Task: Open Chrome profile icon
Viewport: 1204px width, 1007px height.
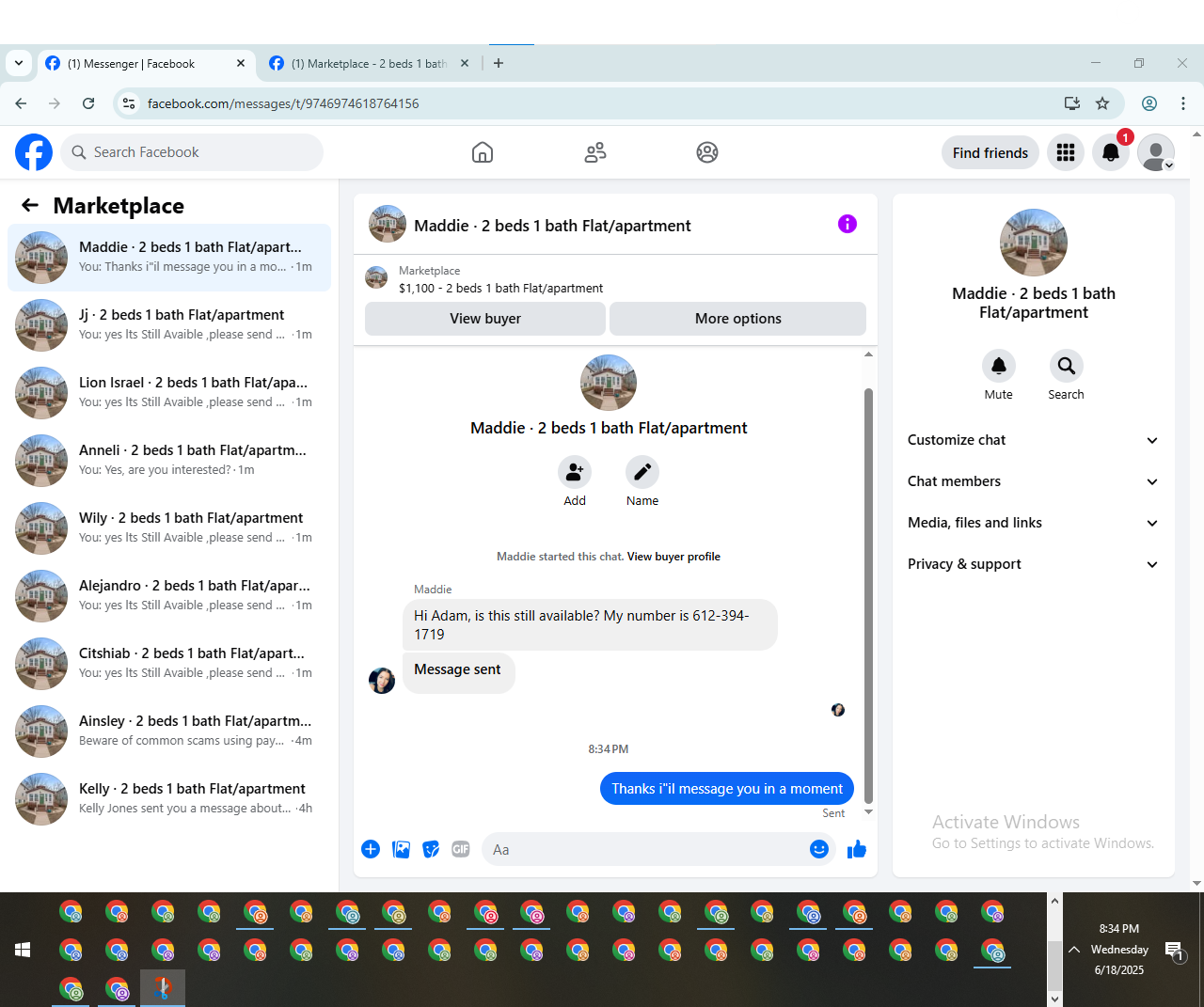Action: [1149, 103]
